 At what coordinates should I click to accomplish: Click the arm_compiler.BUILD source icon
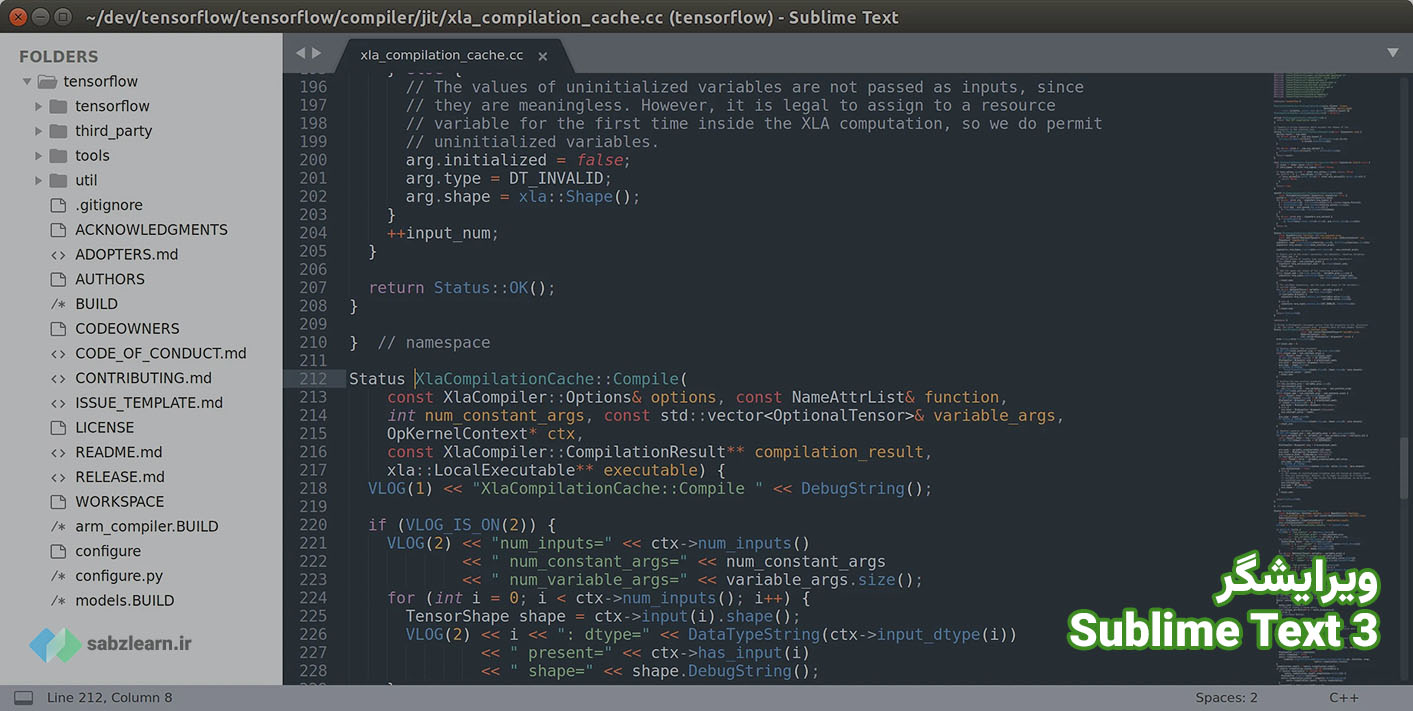pyautogui.click(x=58, y=527)
